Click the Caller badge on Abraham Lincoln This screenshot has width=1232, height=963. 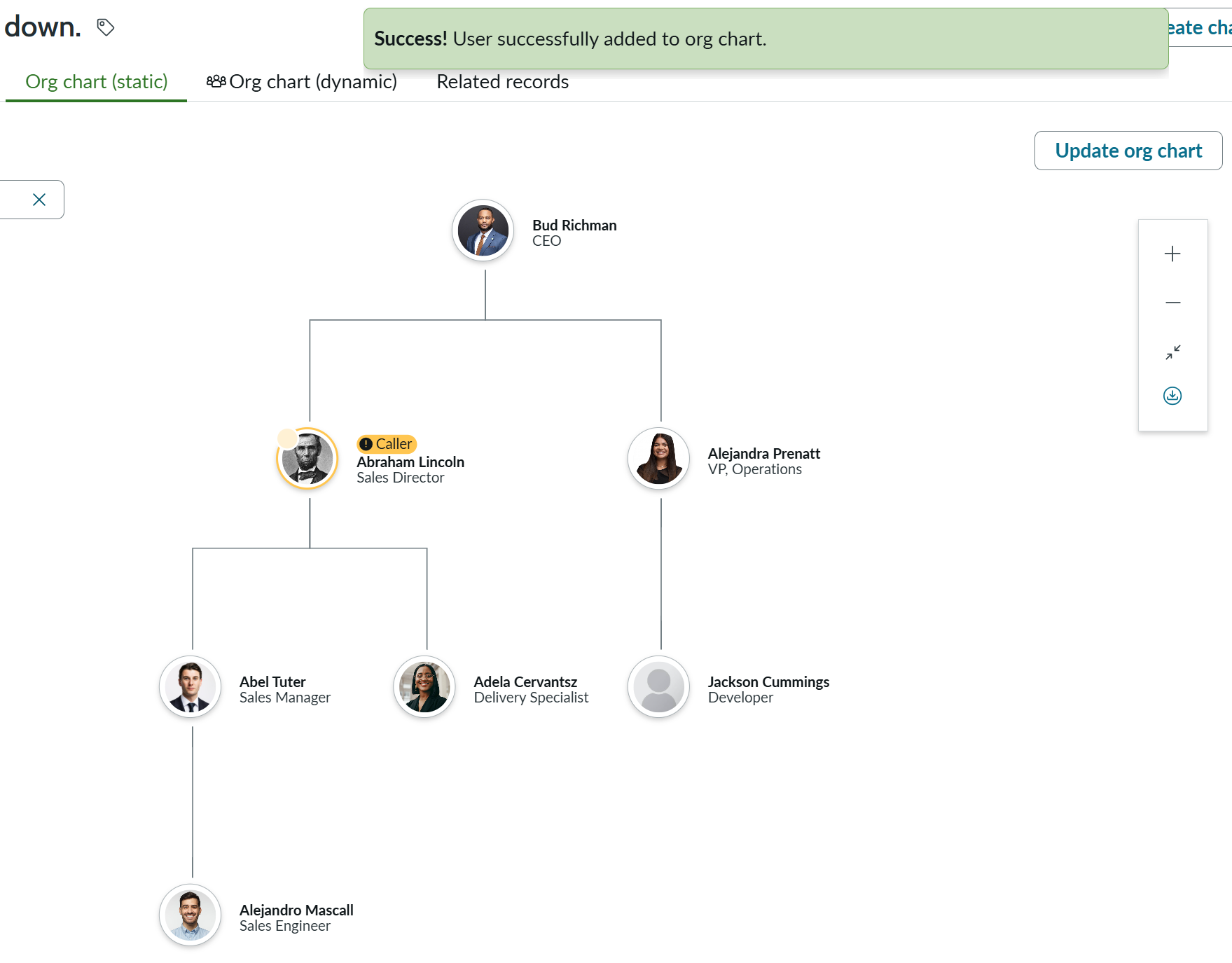coord(387,444)
